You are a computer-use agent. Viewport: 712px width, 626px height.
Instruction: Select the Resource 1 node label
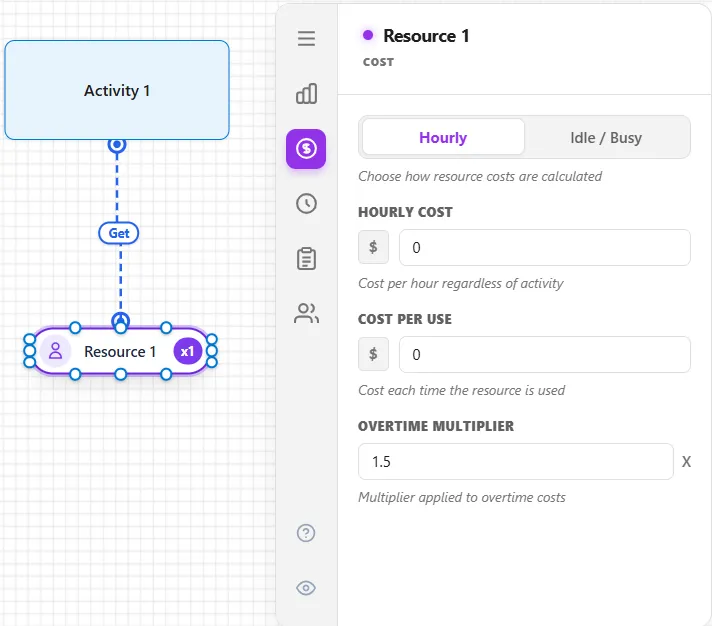(x=120, y=351)
